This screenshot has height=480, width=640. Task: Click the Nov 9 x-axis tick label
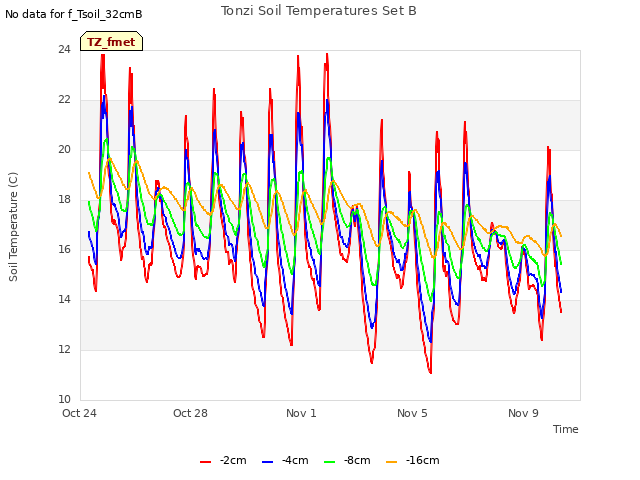coord(523,413)
